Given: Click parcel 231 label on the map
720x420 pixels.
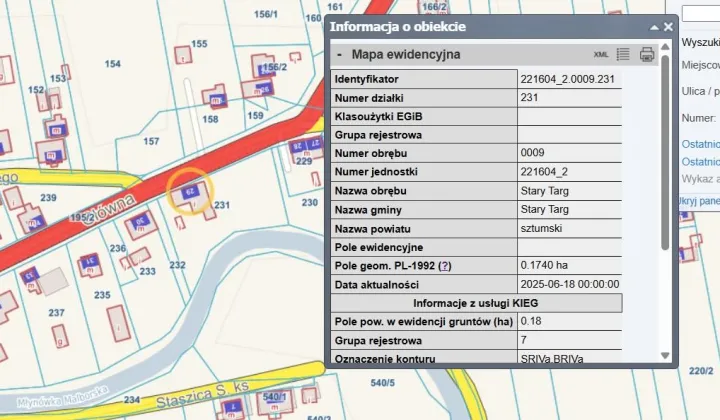Looking at the screenshot, I should click(x=222, y=205).
